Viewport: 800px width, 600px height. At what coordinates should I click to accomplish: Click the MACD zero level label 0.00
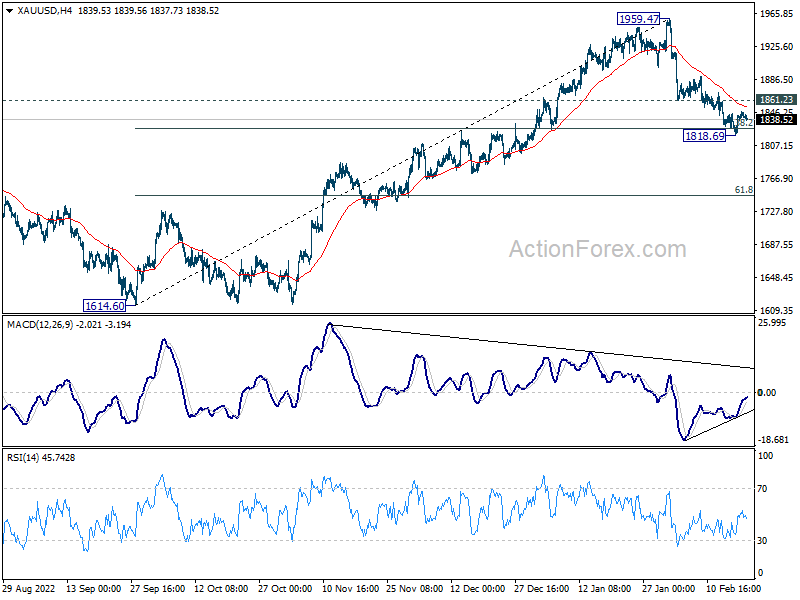pos(767,392)
